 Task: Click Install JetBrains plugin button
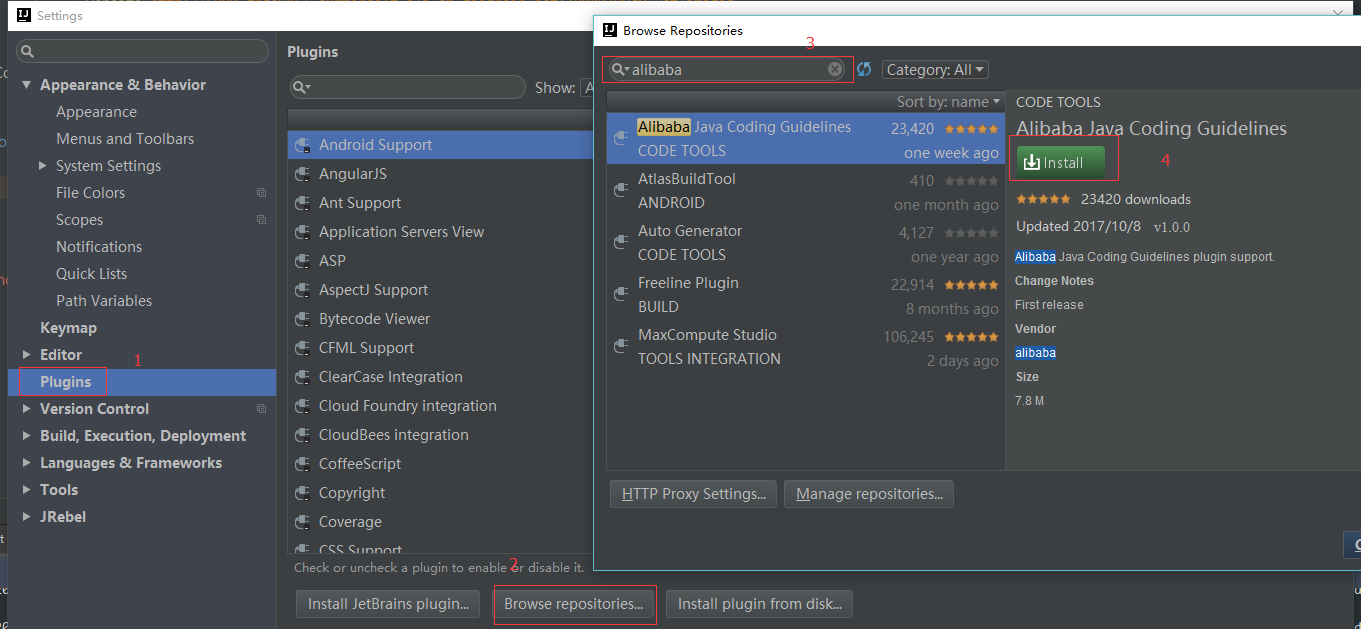coord(388,604)
